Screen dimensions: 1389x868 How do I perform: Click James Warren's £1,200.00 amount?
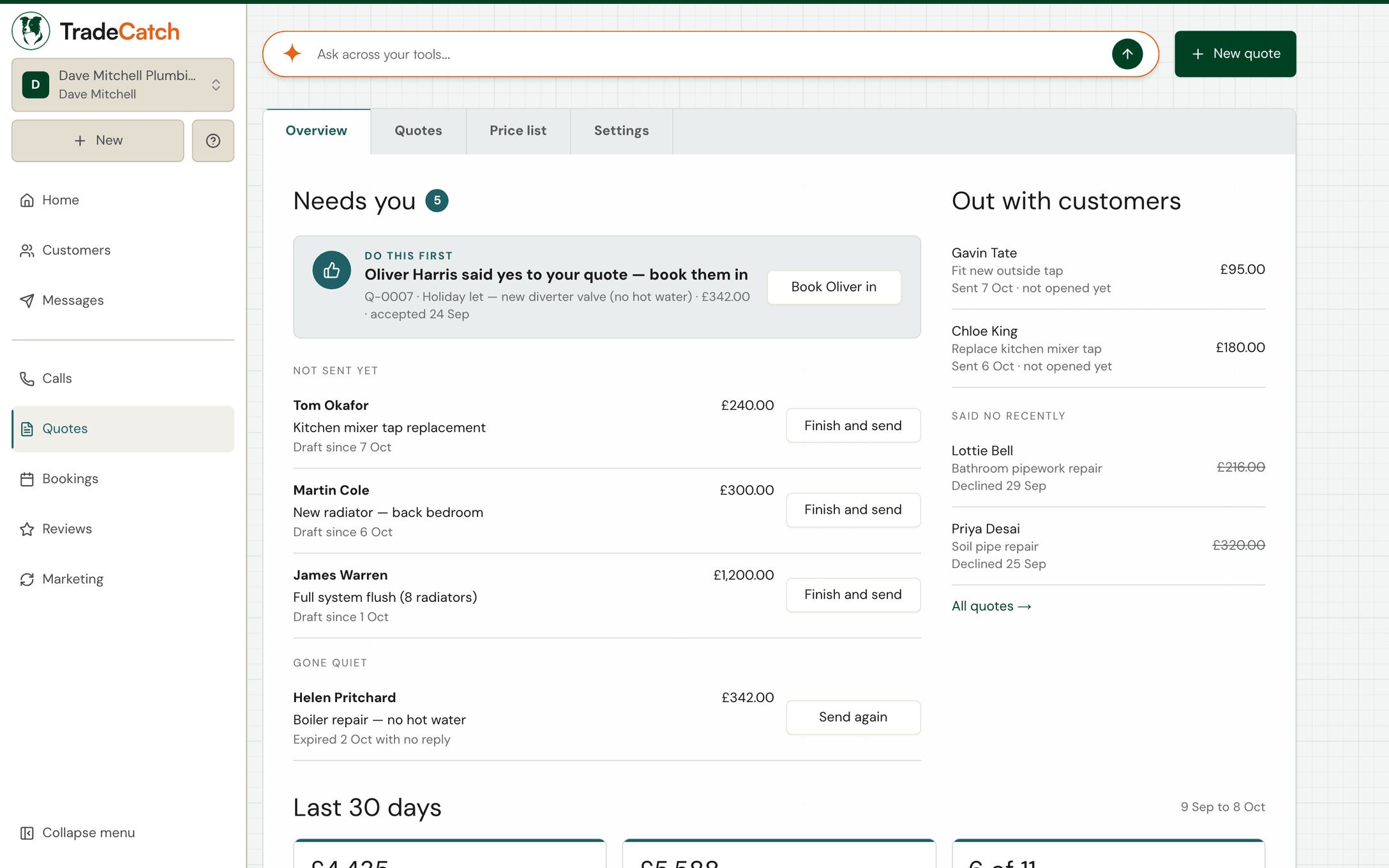[744, 575]
